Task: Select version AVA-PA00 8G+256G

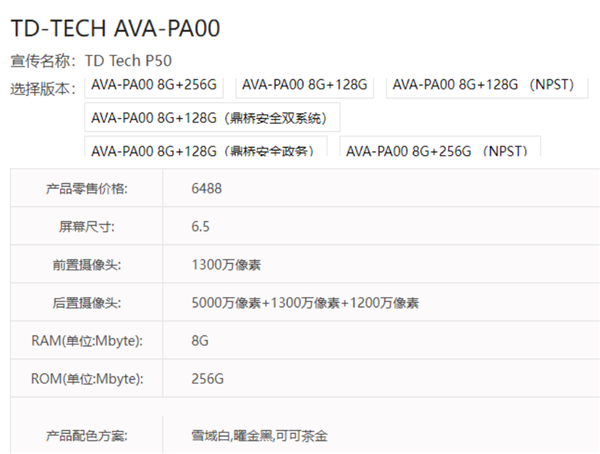Action: pyautogui.click(x=154, y=88)
